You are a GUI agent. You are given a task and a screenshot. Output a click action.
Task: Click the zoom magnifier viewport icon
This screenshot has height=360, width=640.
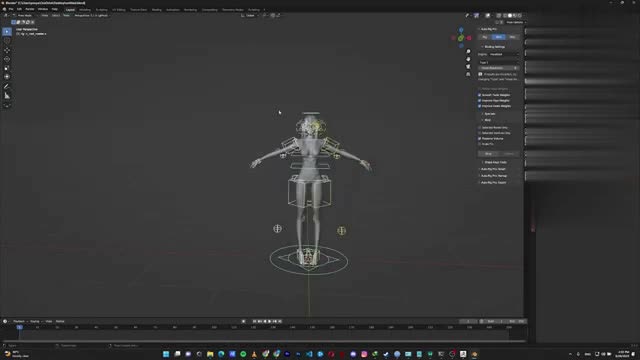point(468,52)
